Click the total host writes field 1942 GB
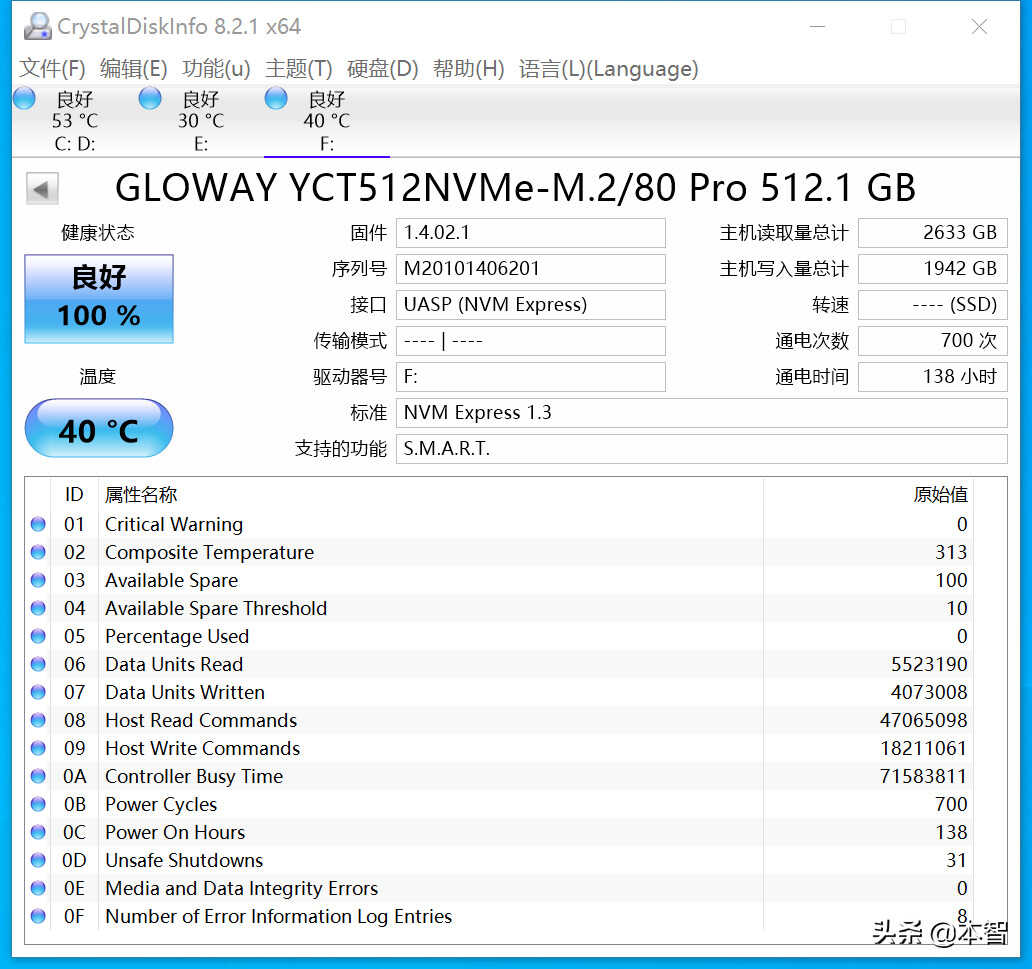 coord(933,269)
